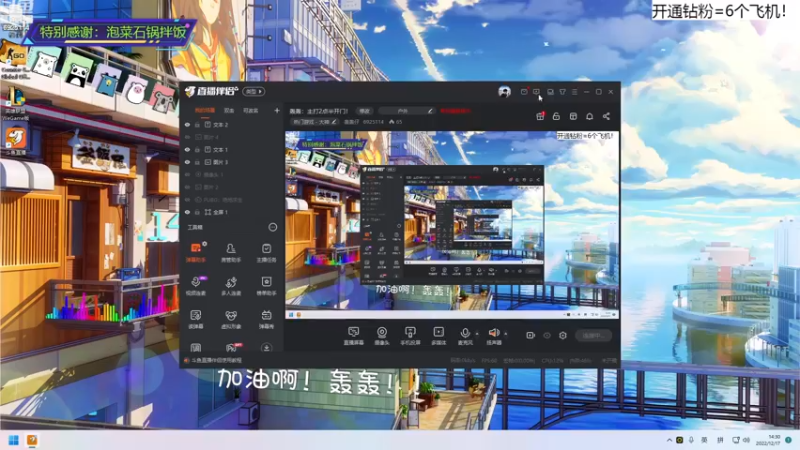Click the unlock padlock icon above preview
The width and height of the screenshot is (800, 450).
556,116
